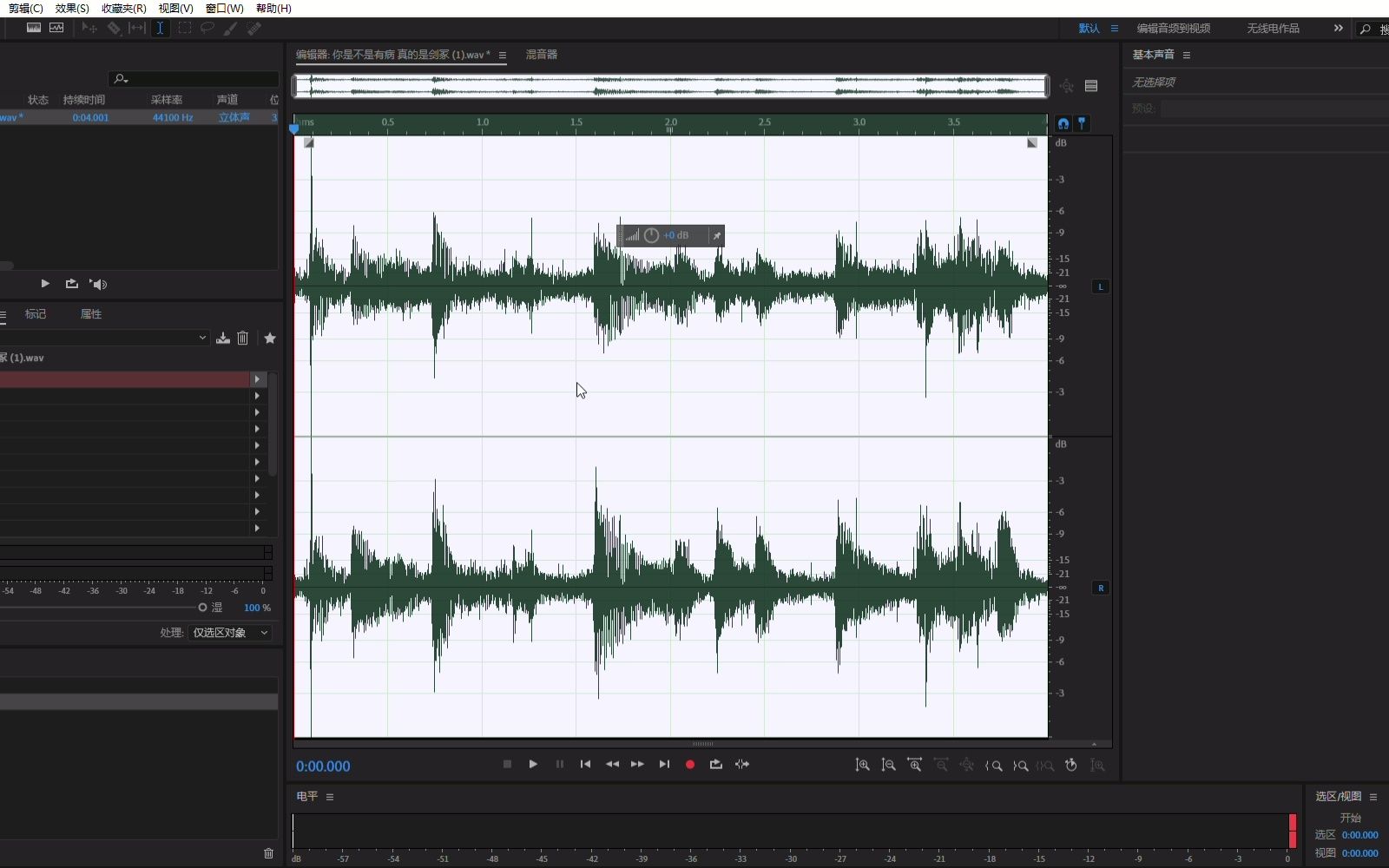The height and width of the screenshot is (868, 1389).
Task: Open the 视图(V) menu
Action: click(175, 8)
